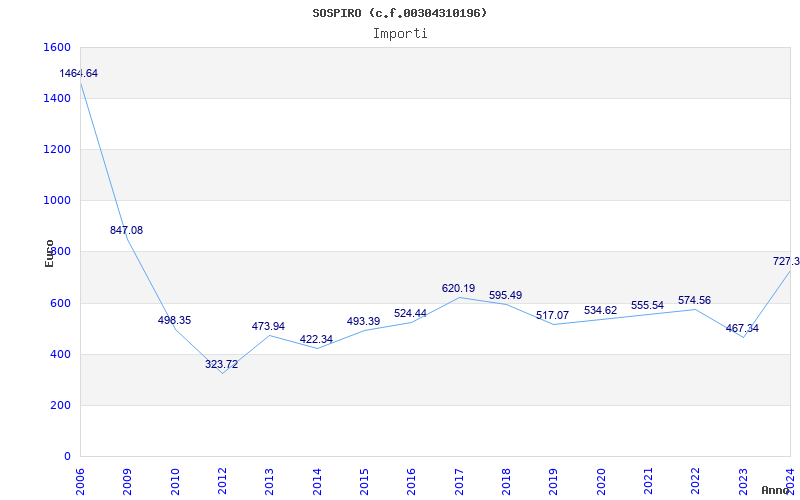Select year 2016 on x-axis
This screenshot has height=500, width=800.
411,481
